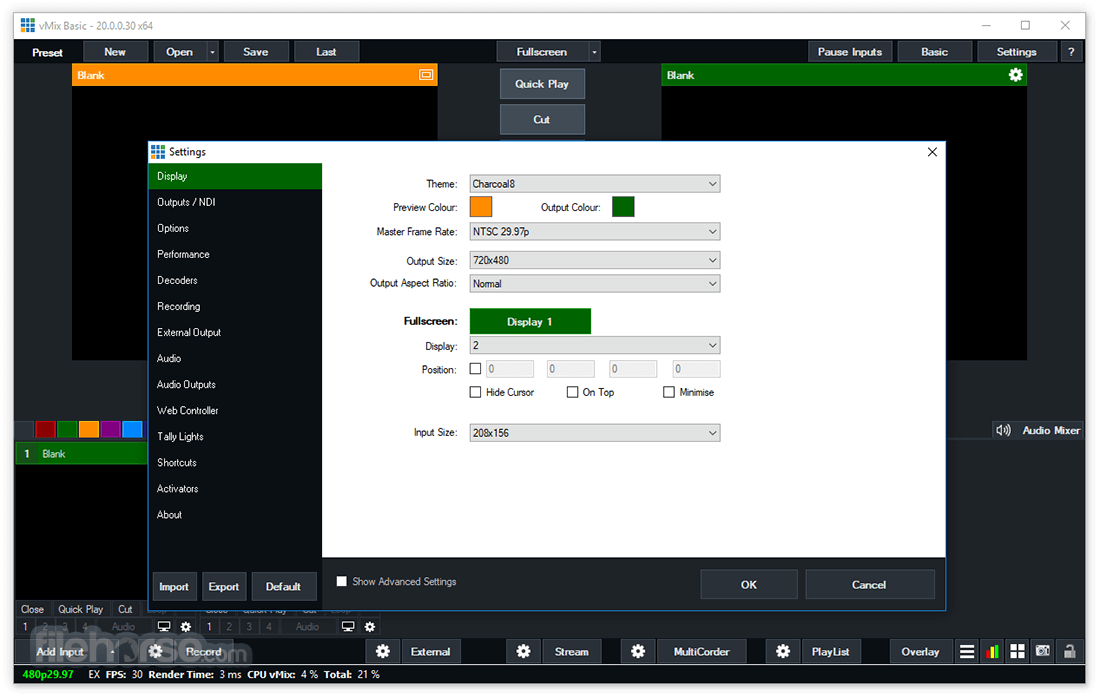Click OK to confirm settings
This screenshot has height=698, width=1100.
[749, 584]
